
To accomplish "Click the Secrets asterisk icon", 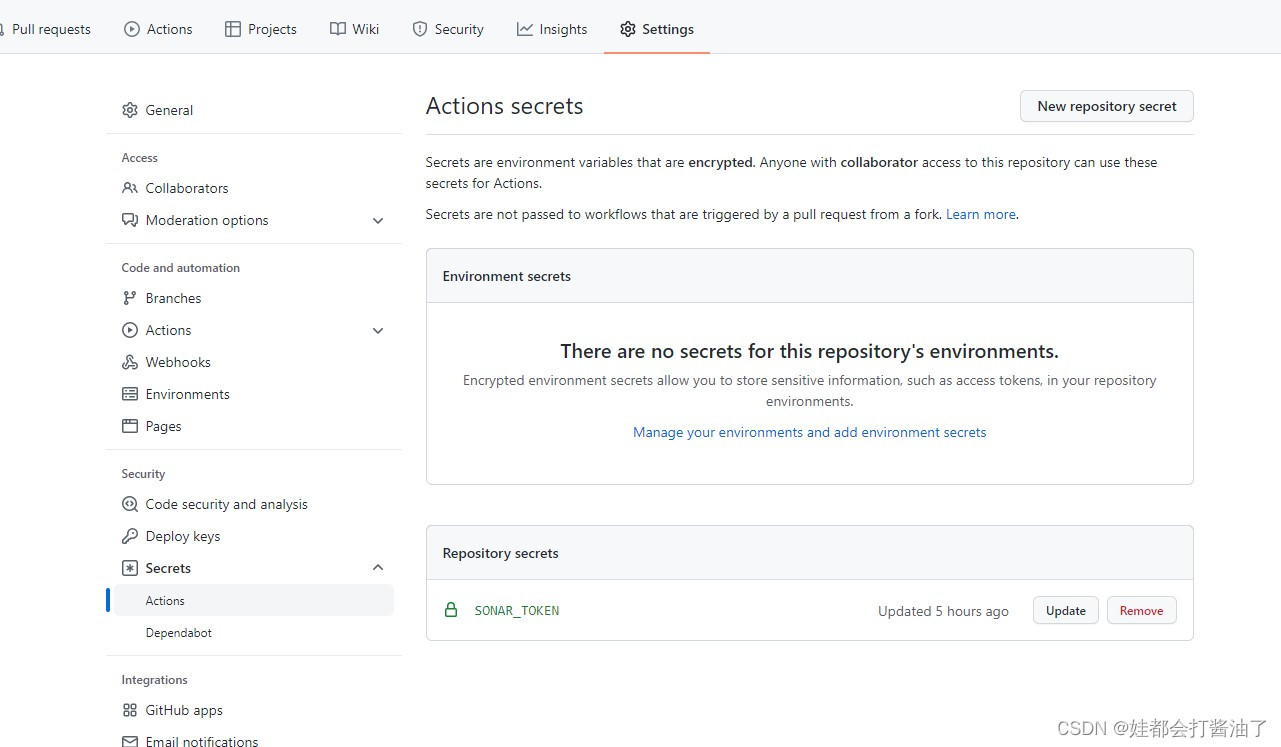I will (x=130, y=568).
